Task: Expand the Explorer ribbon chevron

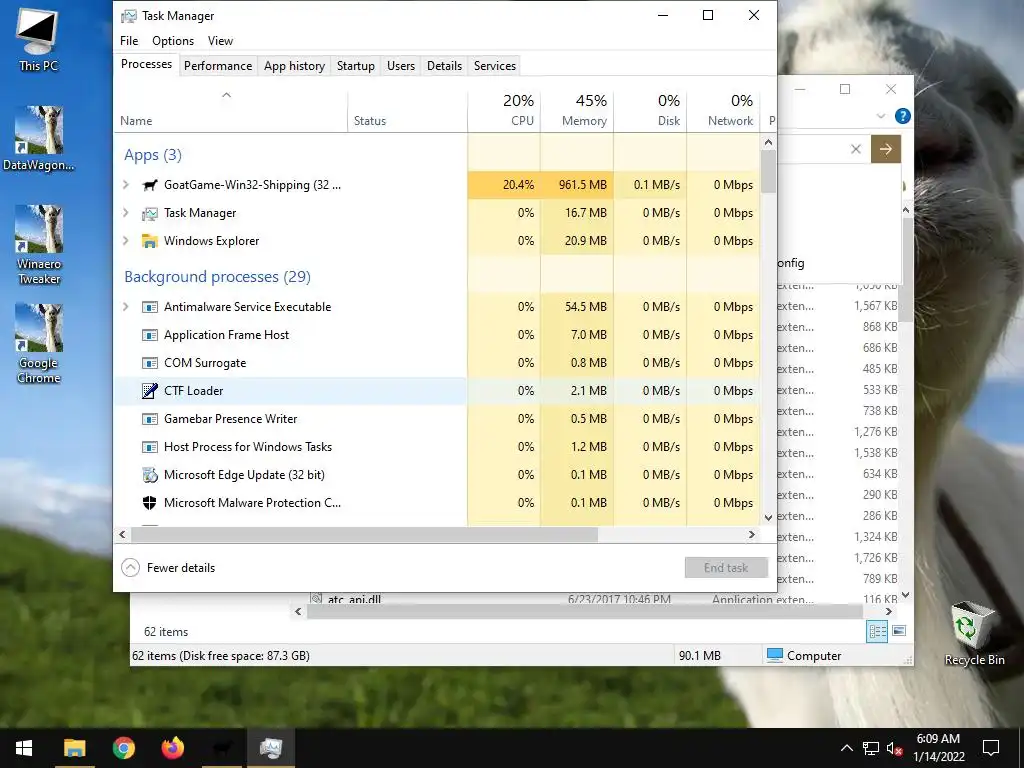Action: (x=880, y=116)
